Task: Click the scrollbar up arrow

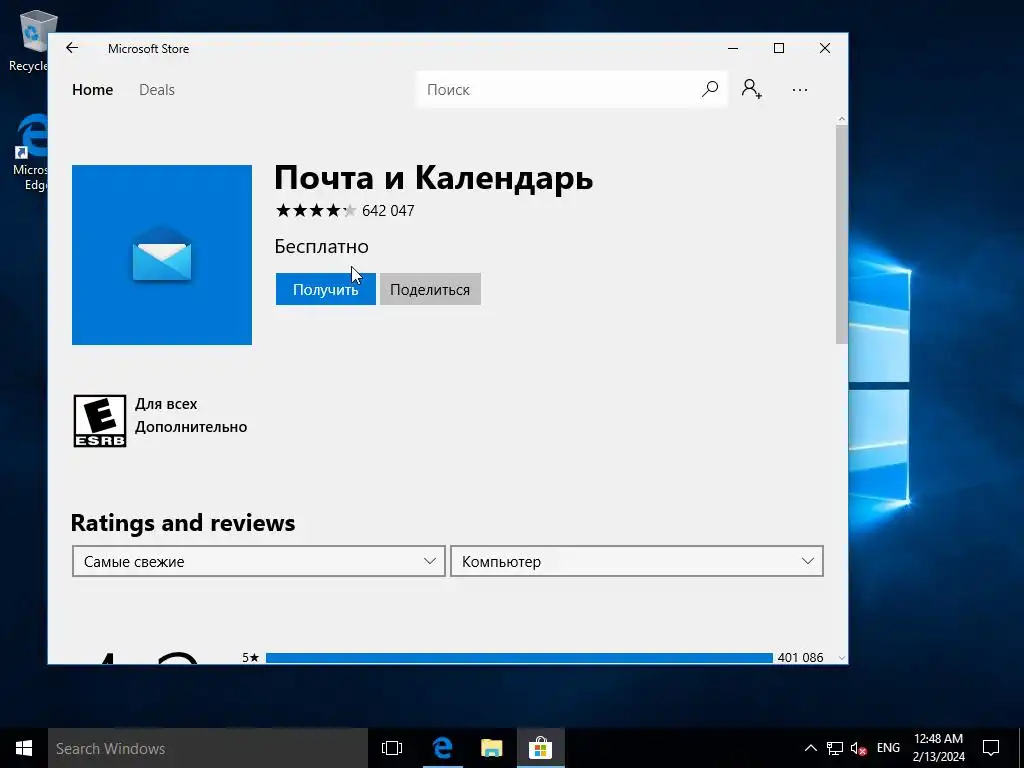Action: click(x=841, y=120)
